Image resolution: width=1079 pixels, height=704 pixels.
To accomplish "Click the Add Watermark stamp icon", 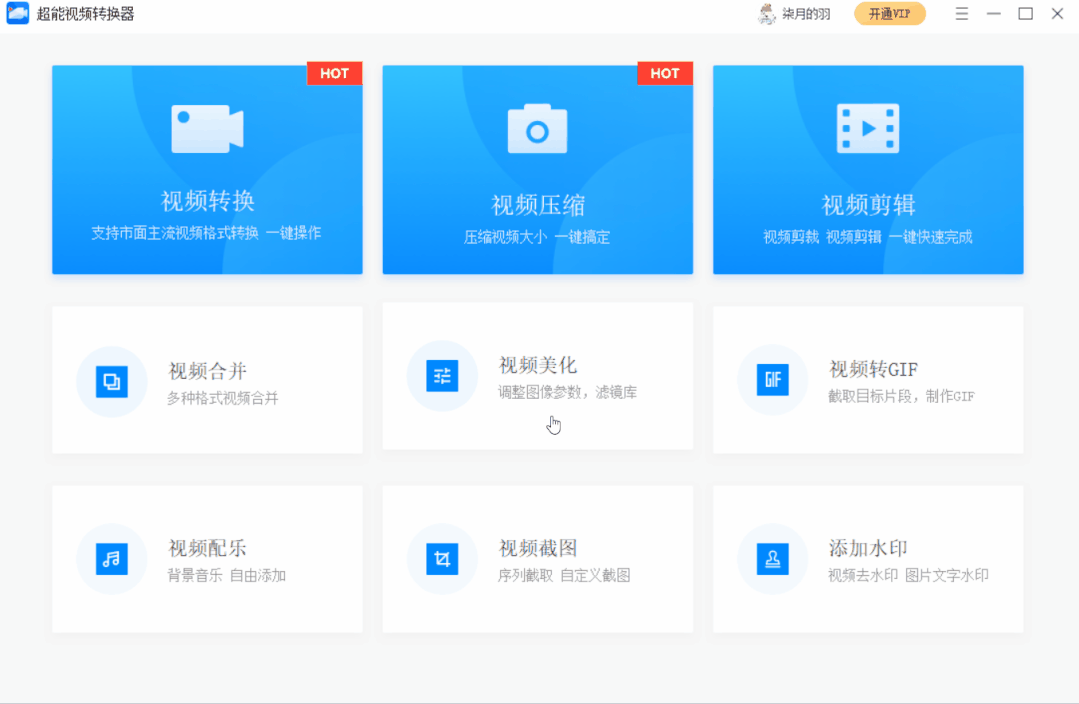I will [x=772, y=559].
